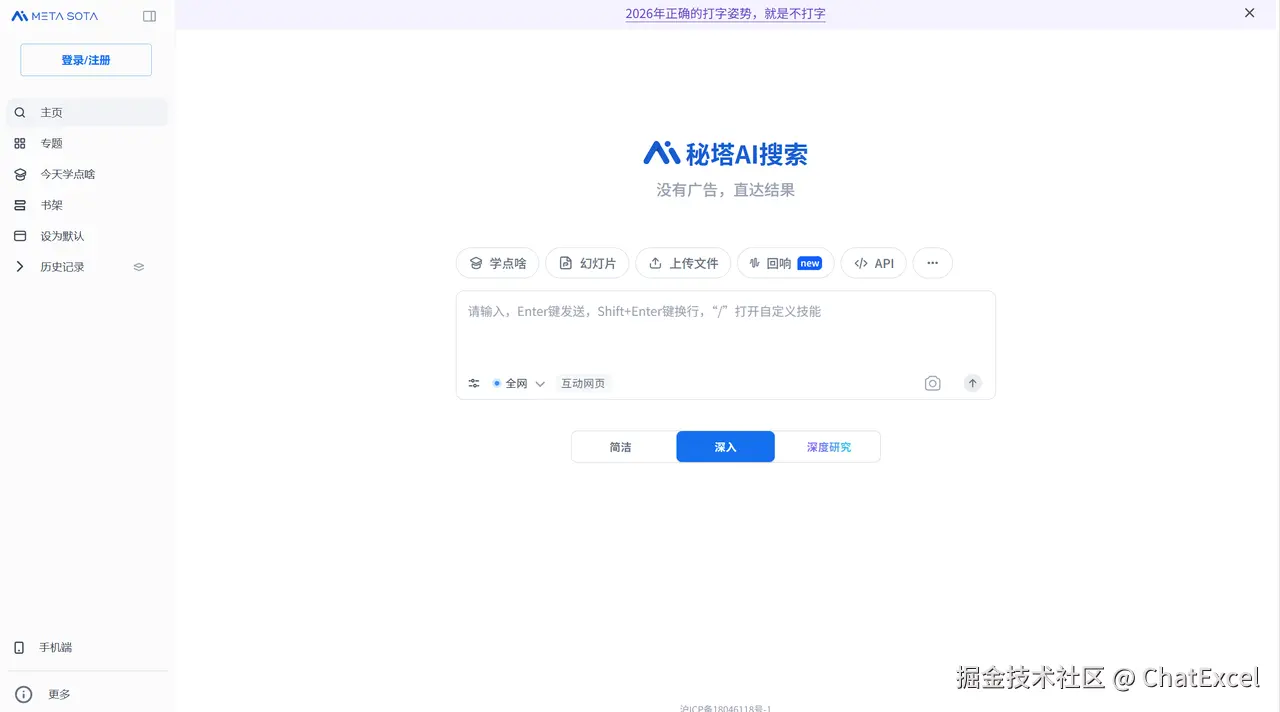Open 专题 in the sidebar
Viewport: 1280px width, 712px height.
coord(86,144)
